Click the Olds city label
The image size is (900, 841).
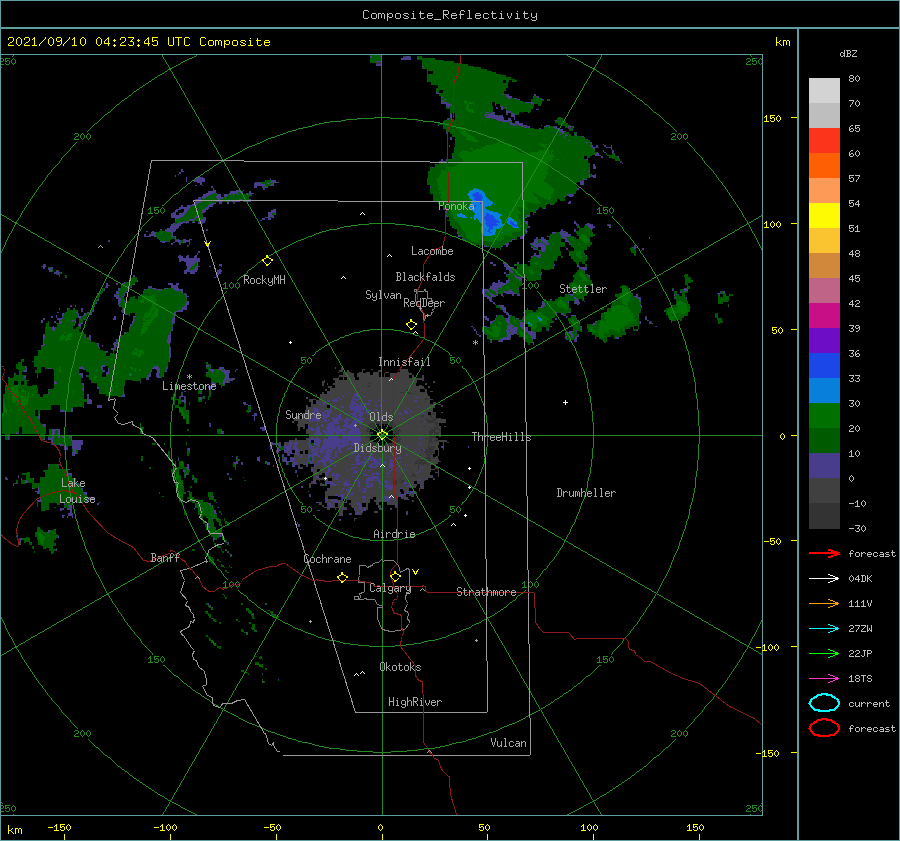381,417
